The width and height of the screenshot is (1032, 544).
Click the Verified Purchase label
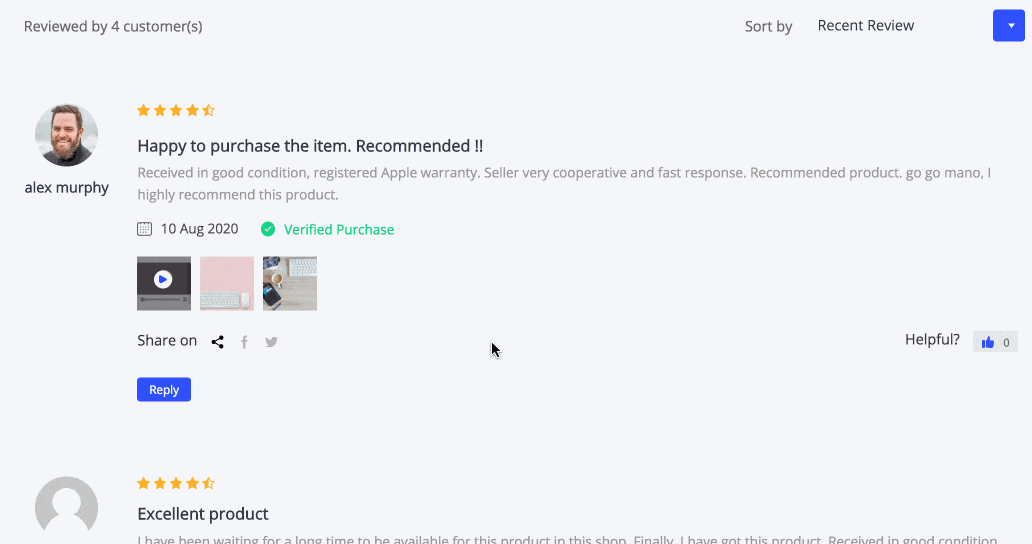(339, 230)
